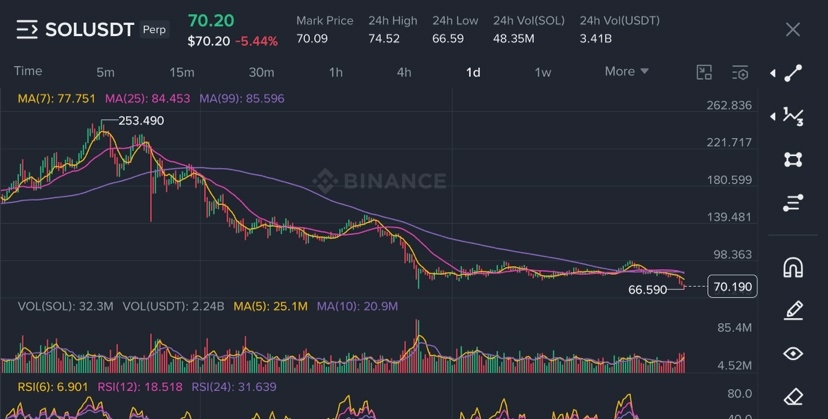Select the 4h timeframe
Screen dimensions: 828x419
(404, 72)
